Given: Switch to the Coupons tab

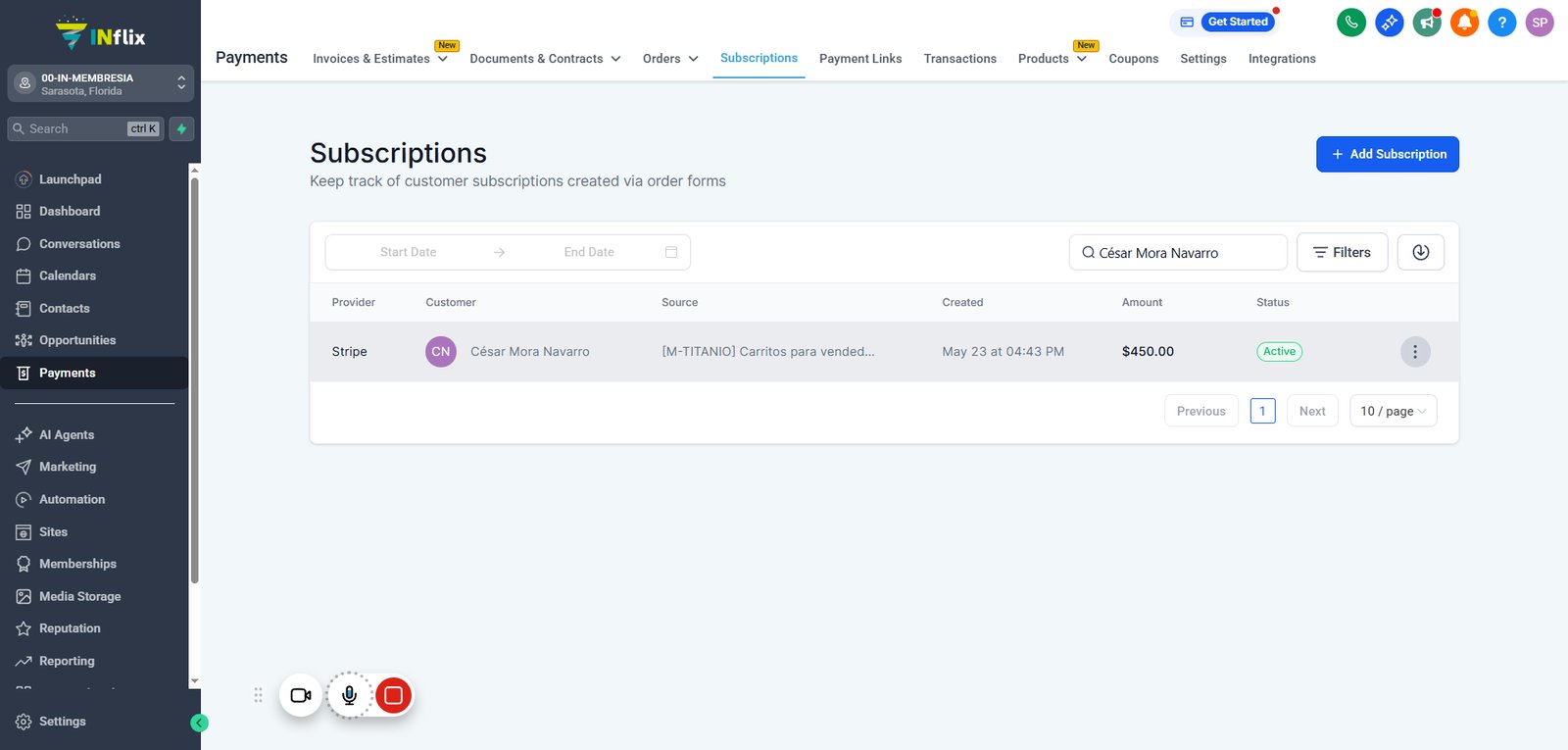Looking at the screenshot, I should (1133, 59).
